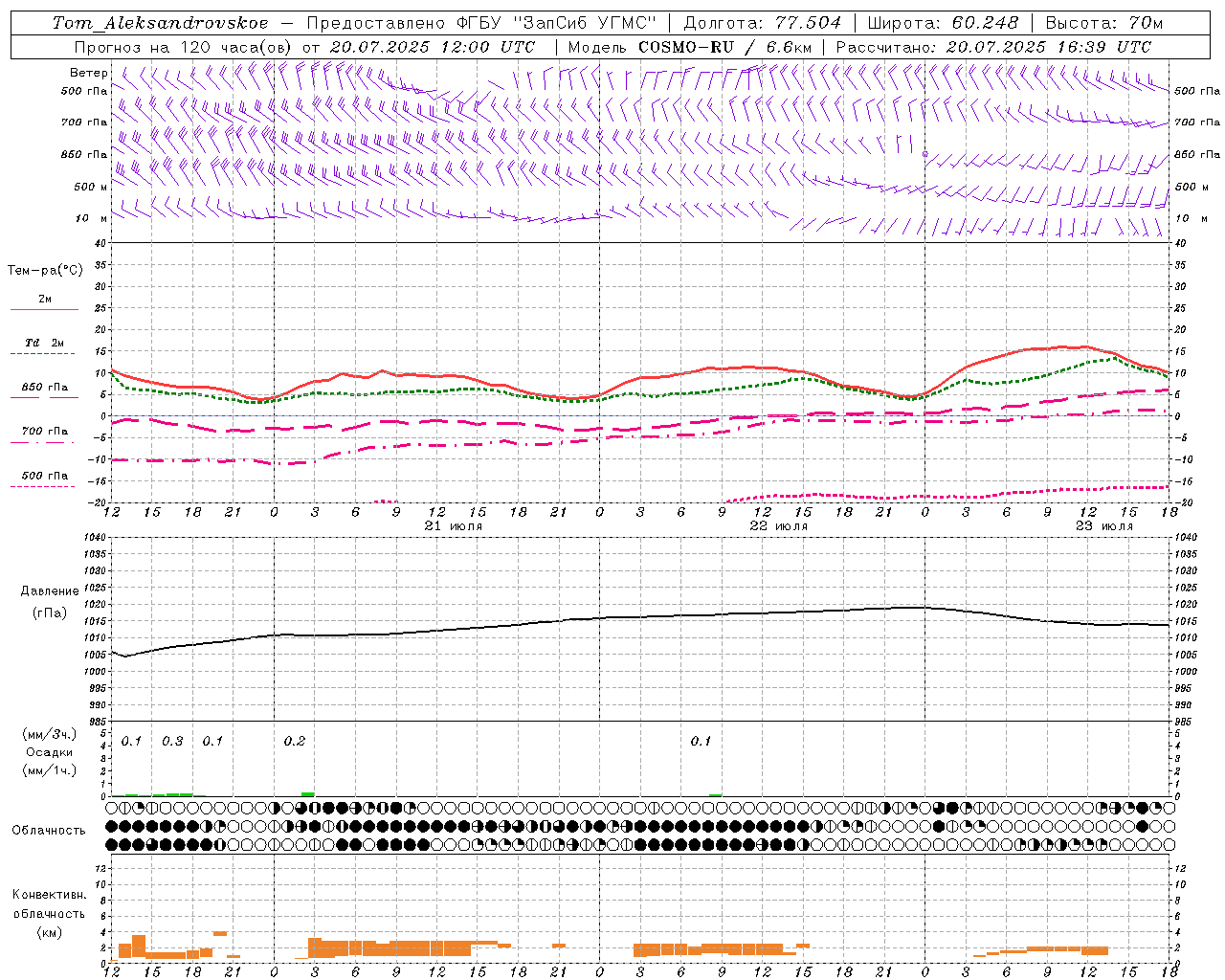
Task: Click the "Давление" pressure panel label
Action: tap(50, 591)
